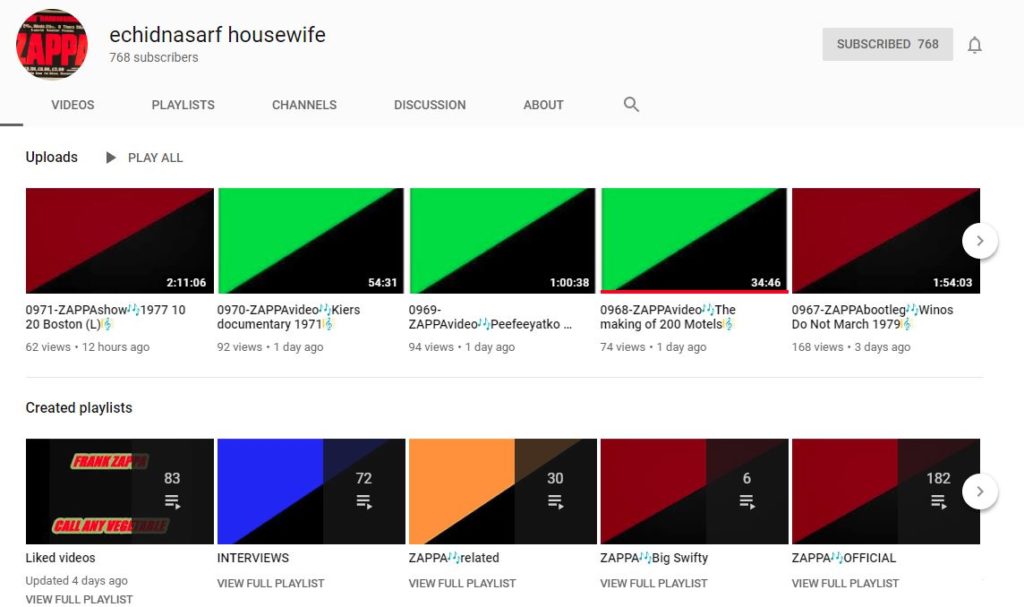Screen dimensions: 1024x607
Task: View full playlist for ZAPPA Big Swifty
Action: pyautogui.click(x=654, y=583)
